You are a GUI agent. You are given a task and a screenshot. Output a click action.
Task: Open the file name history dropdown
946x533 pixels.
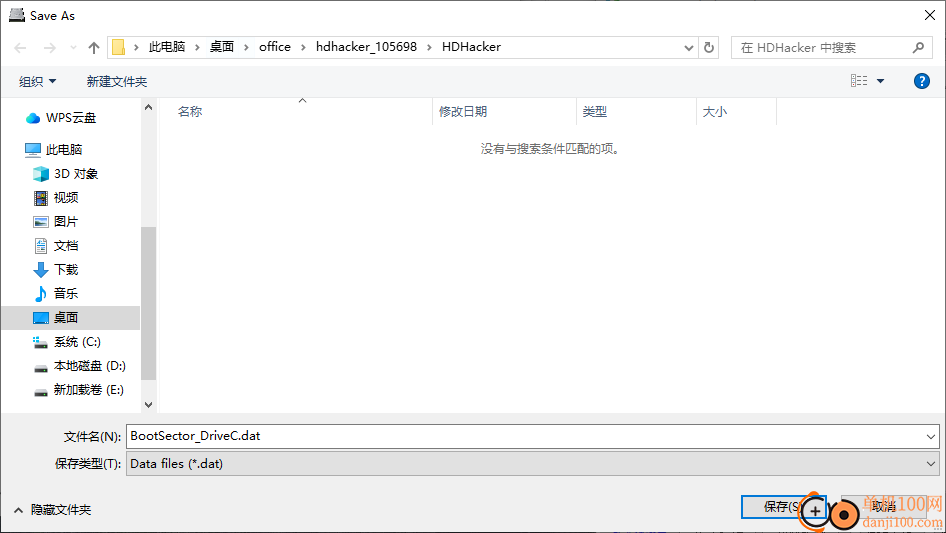(x=931, y=436)
